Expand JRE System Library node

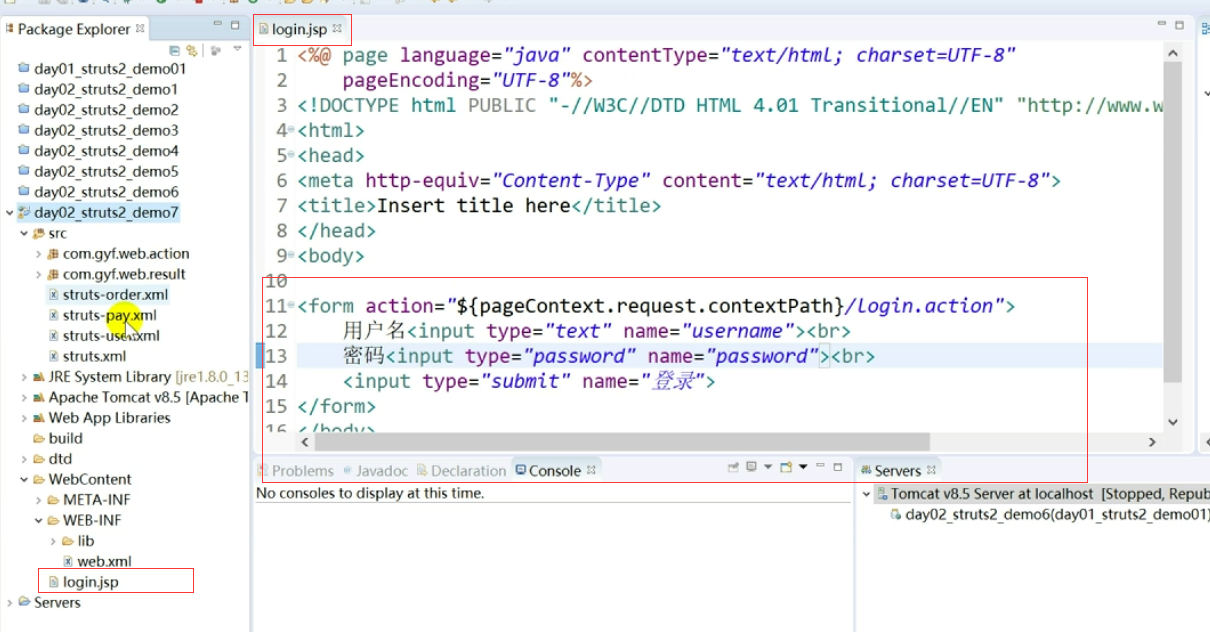coord(24,377)
